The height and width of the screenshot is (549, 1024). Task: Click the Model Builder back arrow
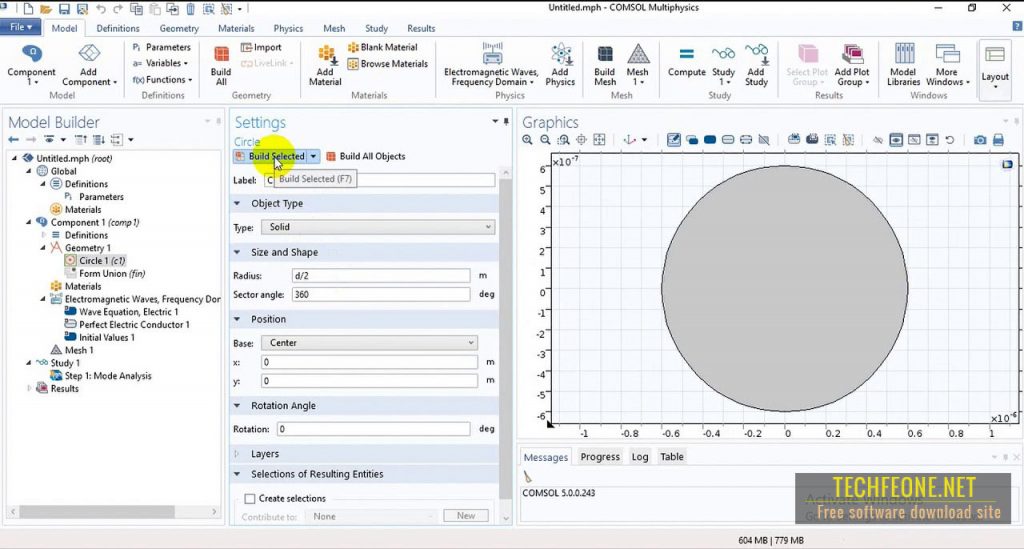point(13,140)
